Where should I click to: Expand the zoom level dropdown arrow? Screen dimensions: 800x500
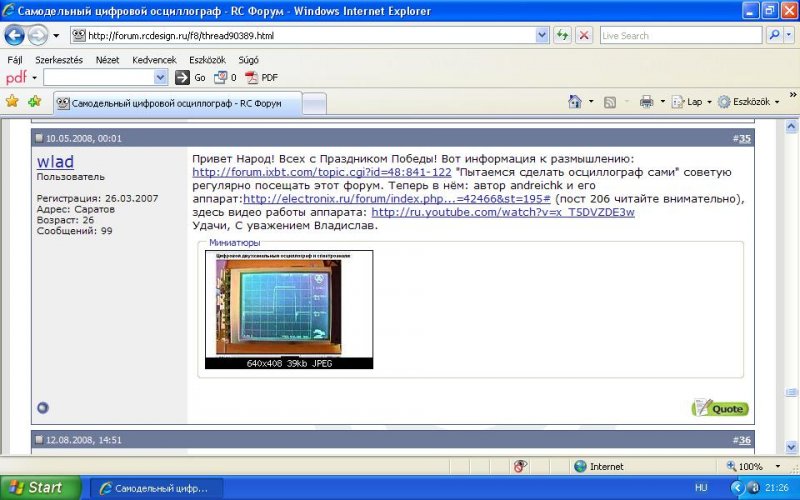778,466
